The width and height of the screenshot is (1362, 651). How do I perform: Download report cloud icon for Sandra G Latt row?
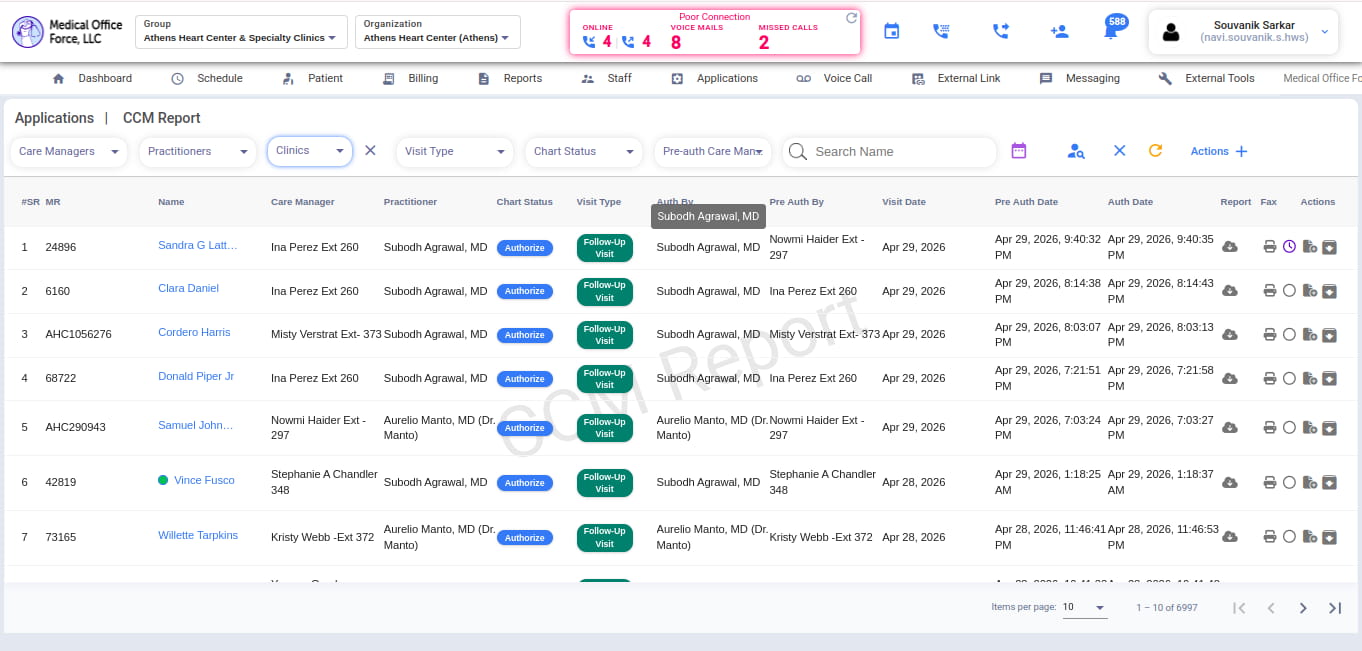(x=1230, y=247)
